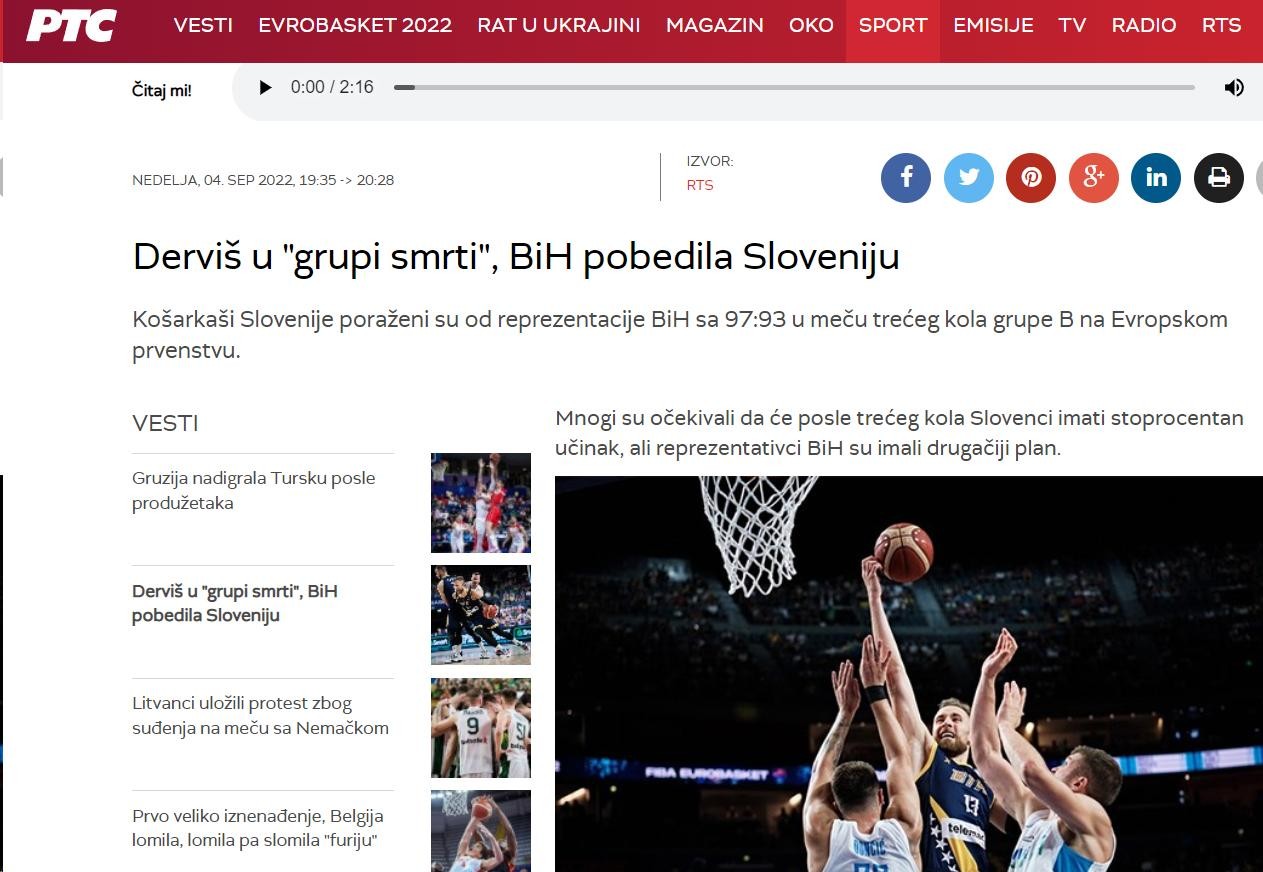This screenshot has height=872, width=1263.
Task: Open the EMISIJE menu
Action: pos(993,26)
